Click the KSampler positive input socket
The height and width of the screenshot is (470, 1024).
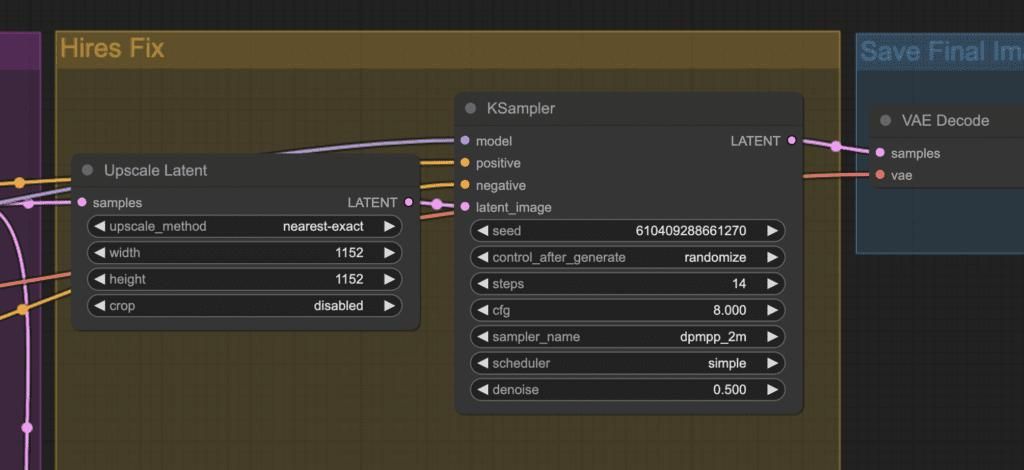[465, 163]
